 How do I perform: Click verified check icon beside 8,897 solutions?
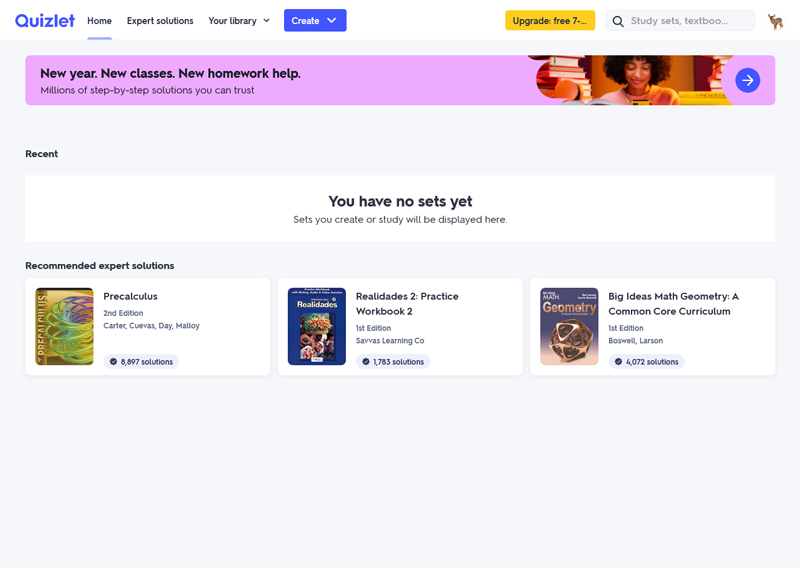tap(113, 361)
